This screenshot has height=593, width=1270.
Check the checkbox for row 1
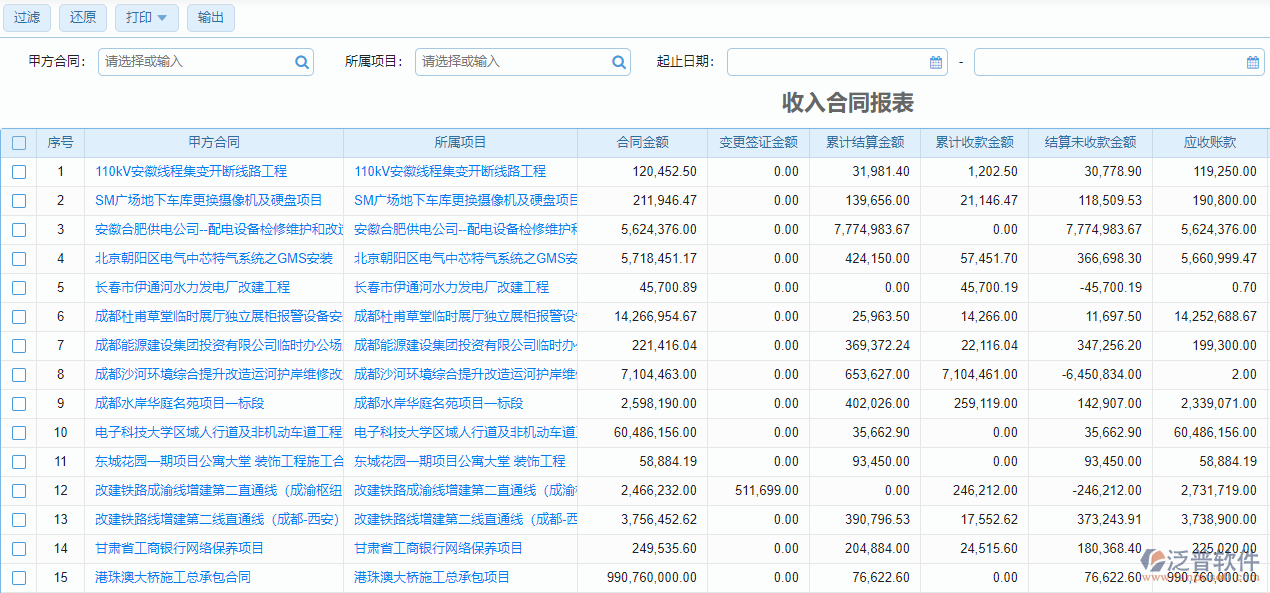coord(18,171)
